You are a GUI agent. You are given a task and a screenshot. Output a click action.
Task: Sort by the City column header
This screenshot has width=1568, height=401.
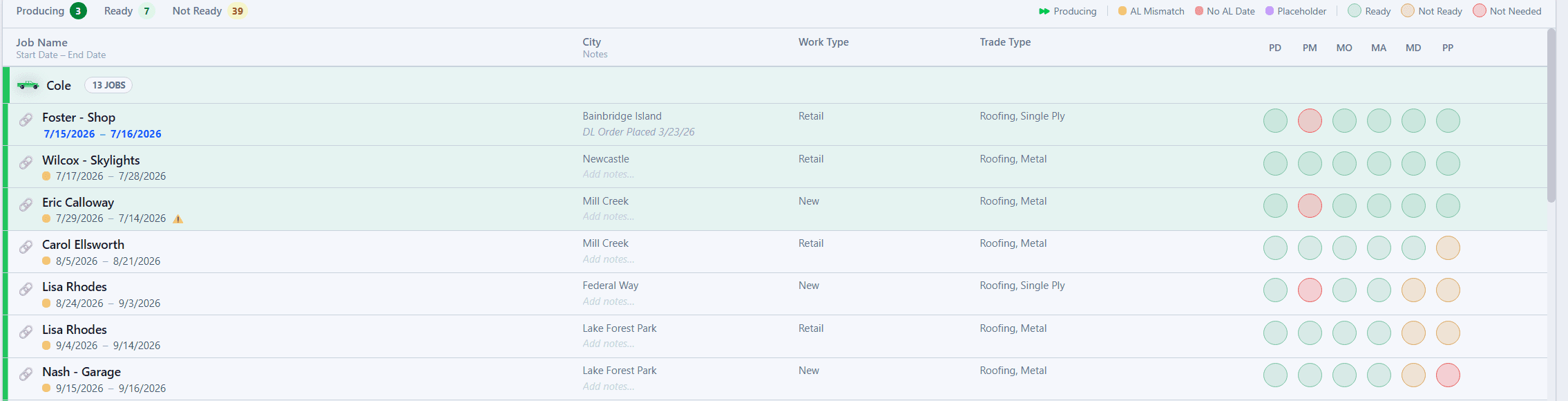click(x=591, y=41)
